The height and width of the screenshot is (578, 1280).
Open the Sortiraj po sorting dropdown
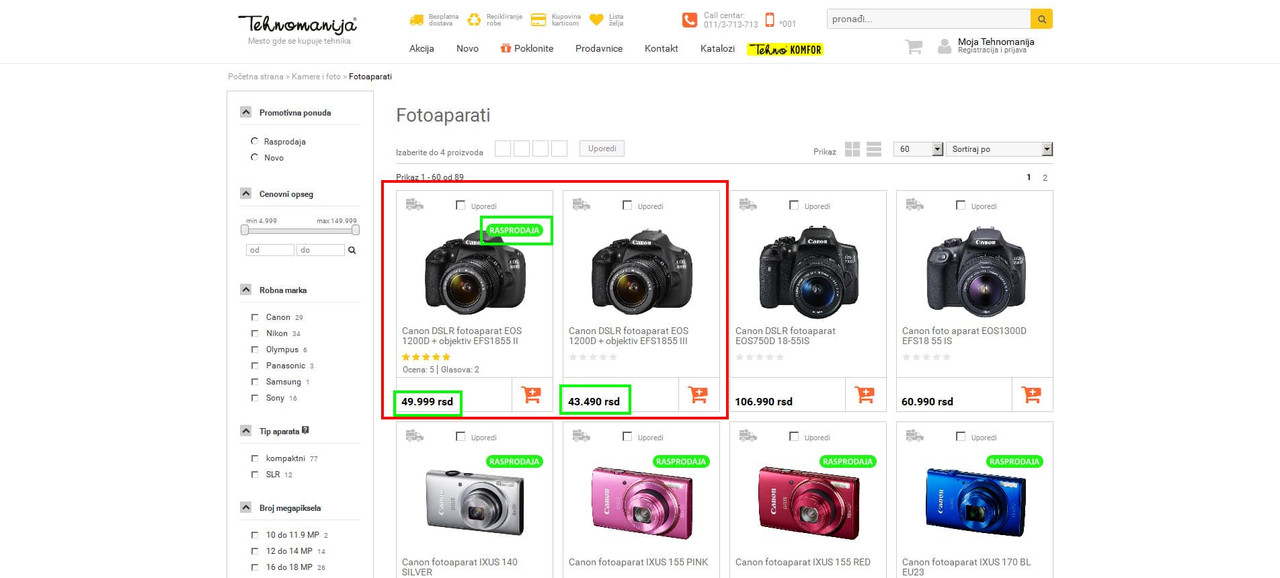[999, 149]
